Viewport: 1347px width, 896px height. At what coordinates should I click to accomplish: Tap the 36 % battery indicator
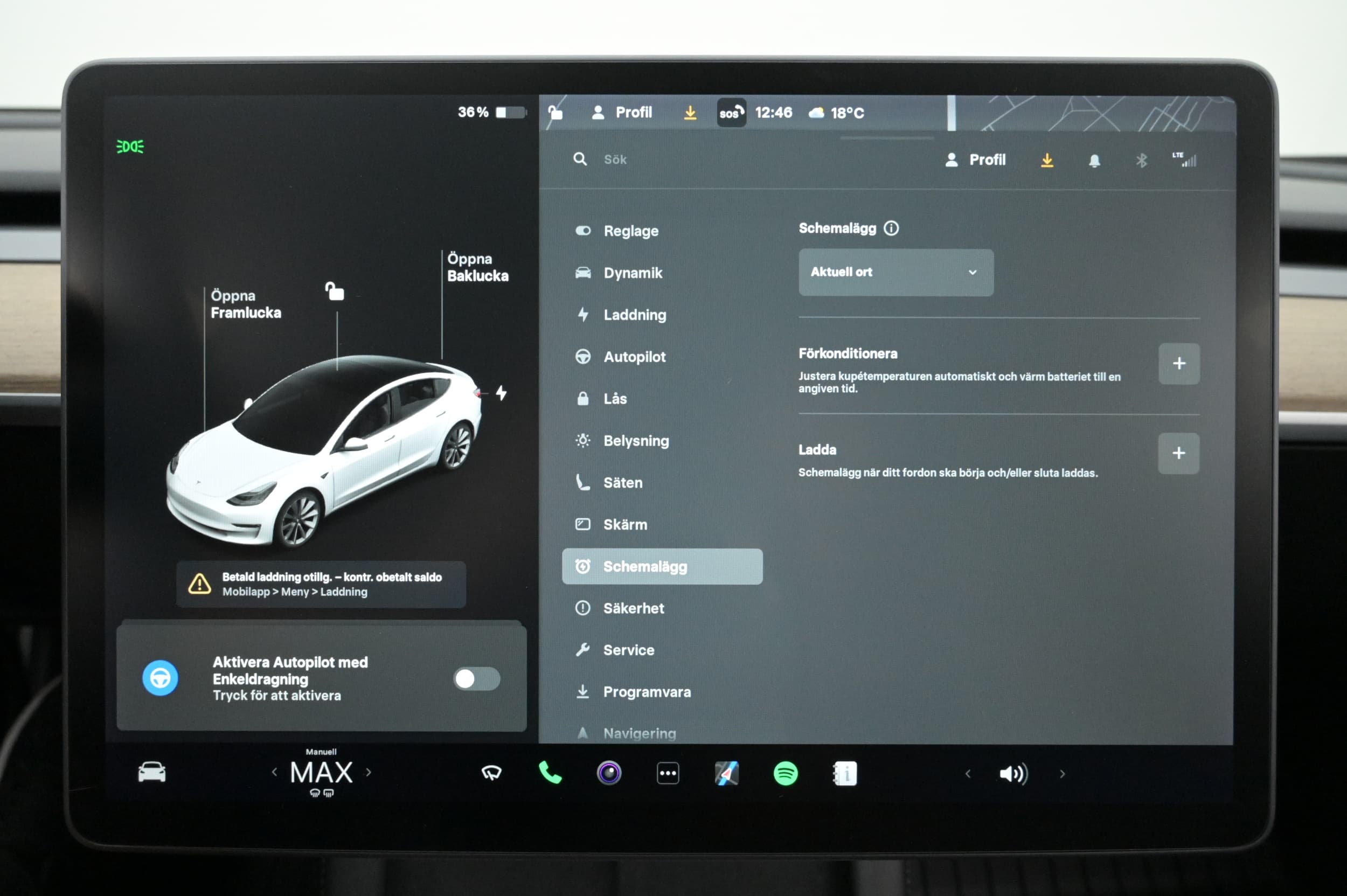tap(491, 112)
